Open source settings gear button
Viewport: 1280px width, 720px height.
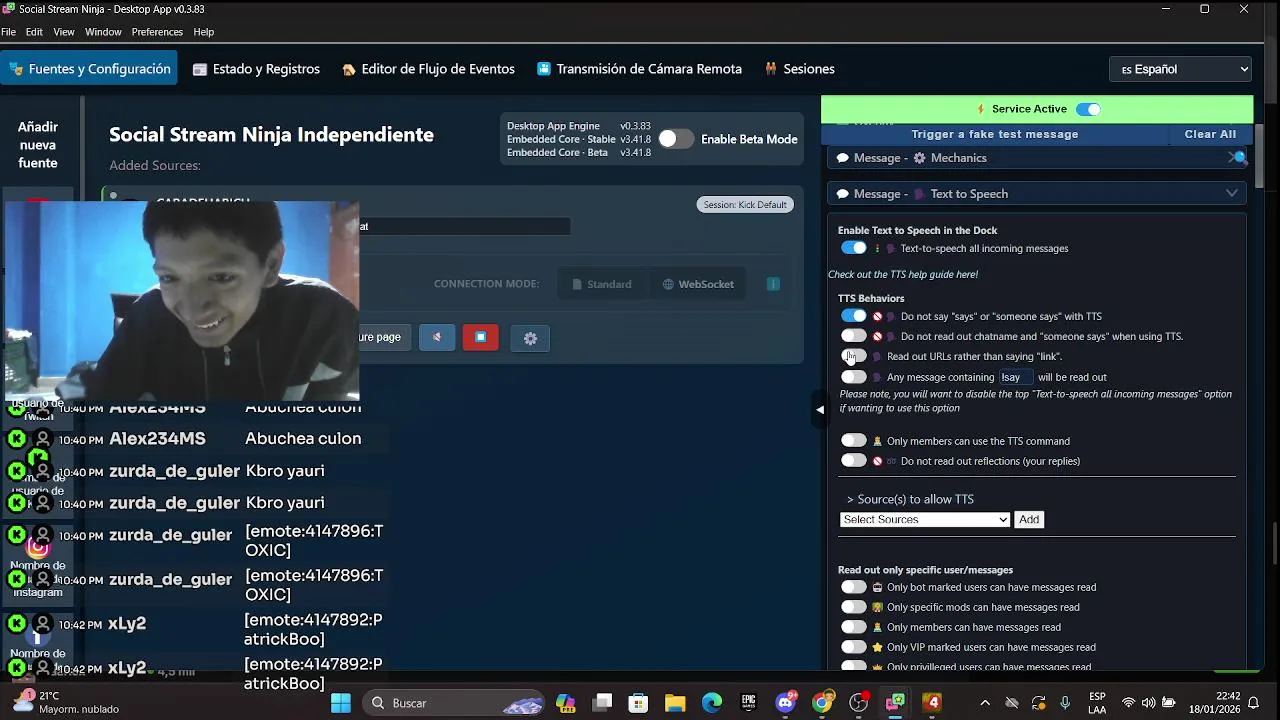(531, 339)
